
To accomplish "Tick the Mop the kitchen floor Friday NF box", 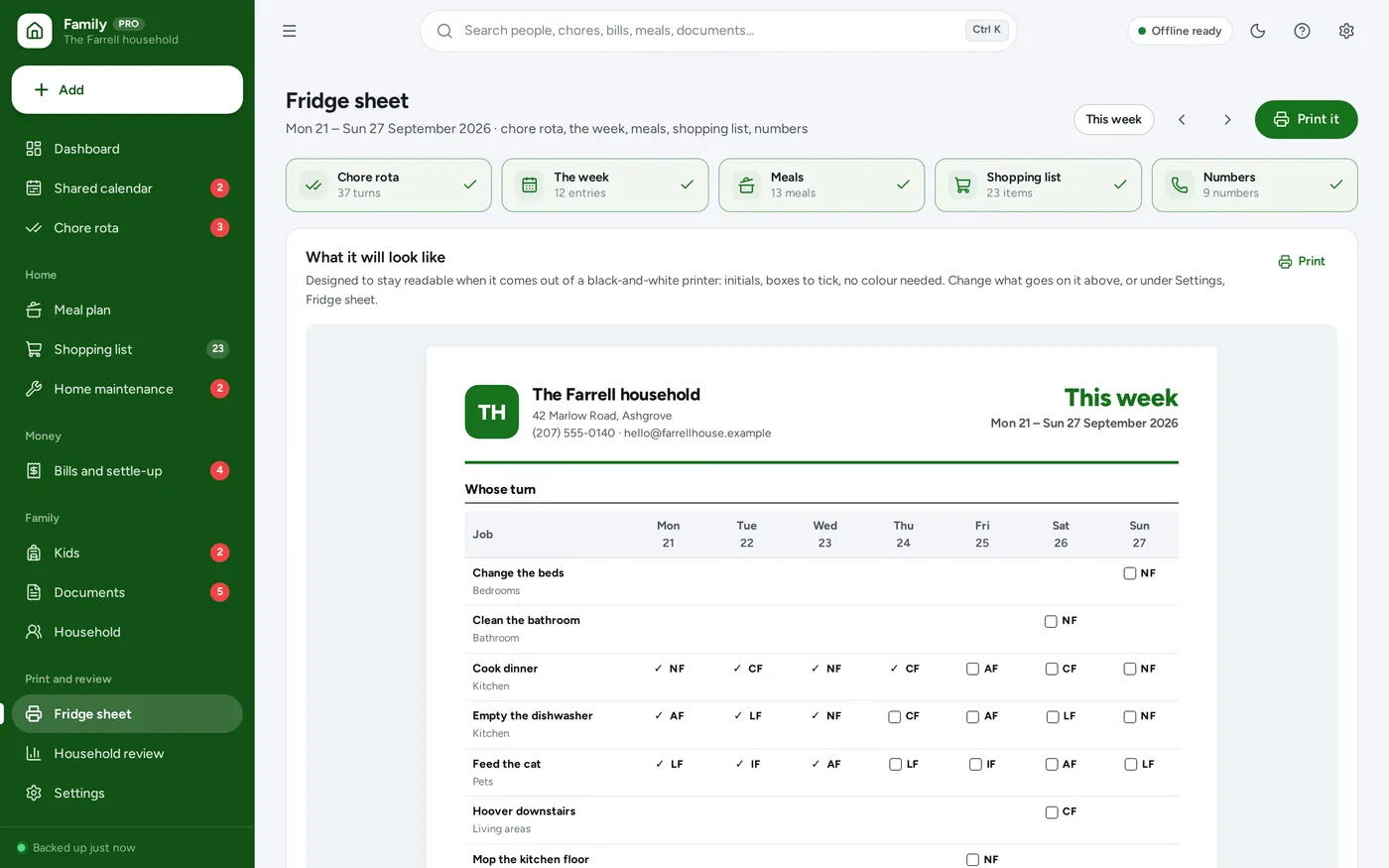I will pos(972,860).
